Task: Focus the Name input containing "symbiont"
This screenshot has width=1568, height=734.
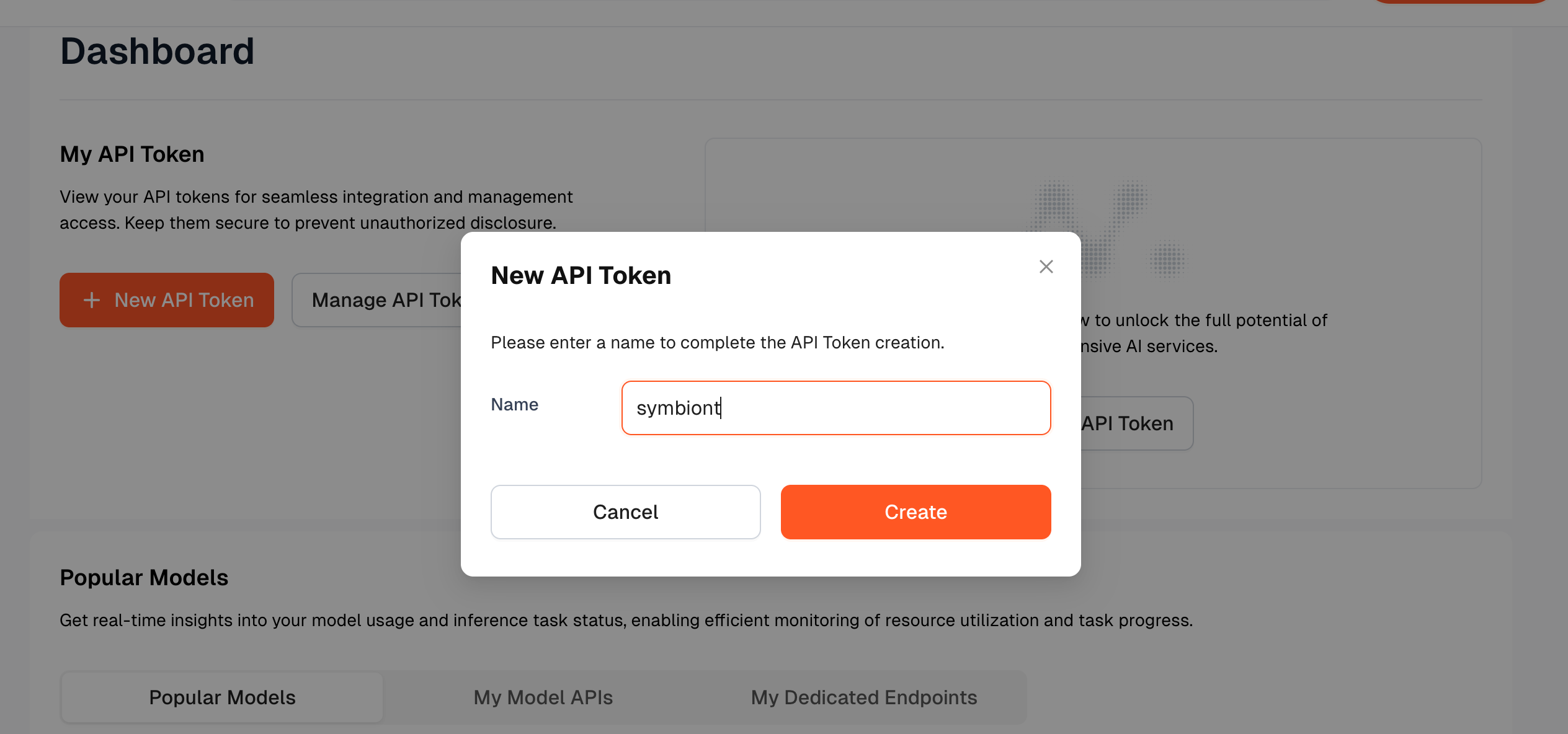Action: (x=835, y=408)
